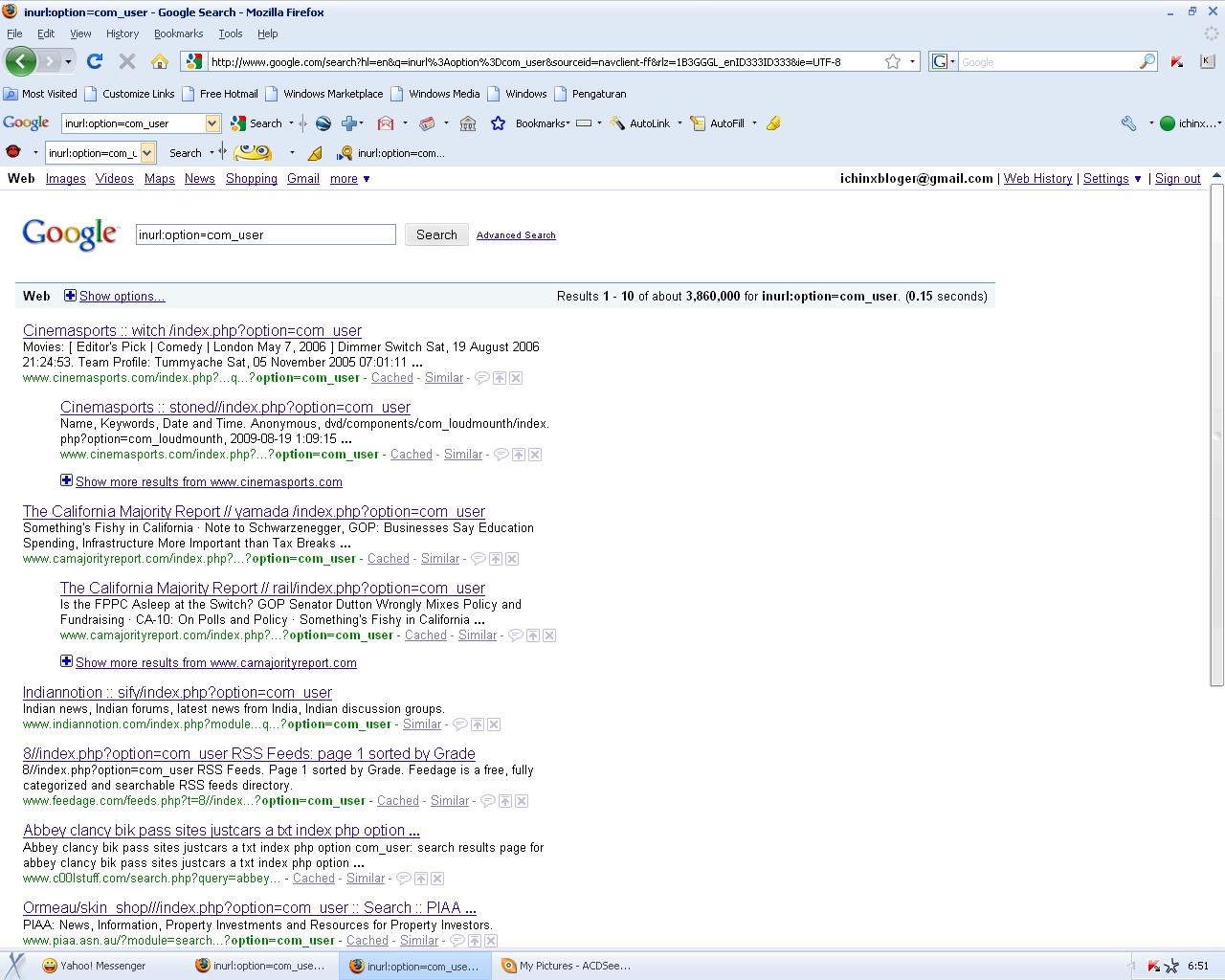1225x980 pixels.
Task: Expand the lower toolbar search box dropdown
Action: 147,153
